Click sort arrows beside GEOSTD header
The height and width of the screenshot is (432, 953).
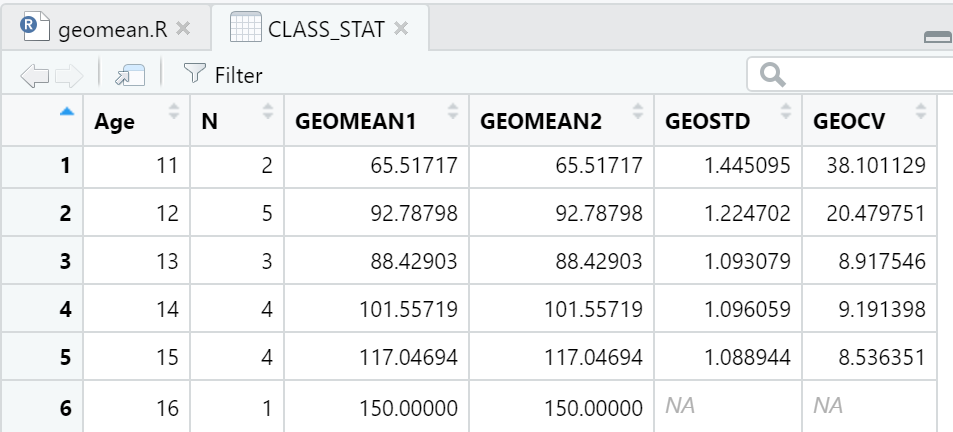point(786,111)
